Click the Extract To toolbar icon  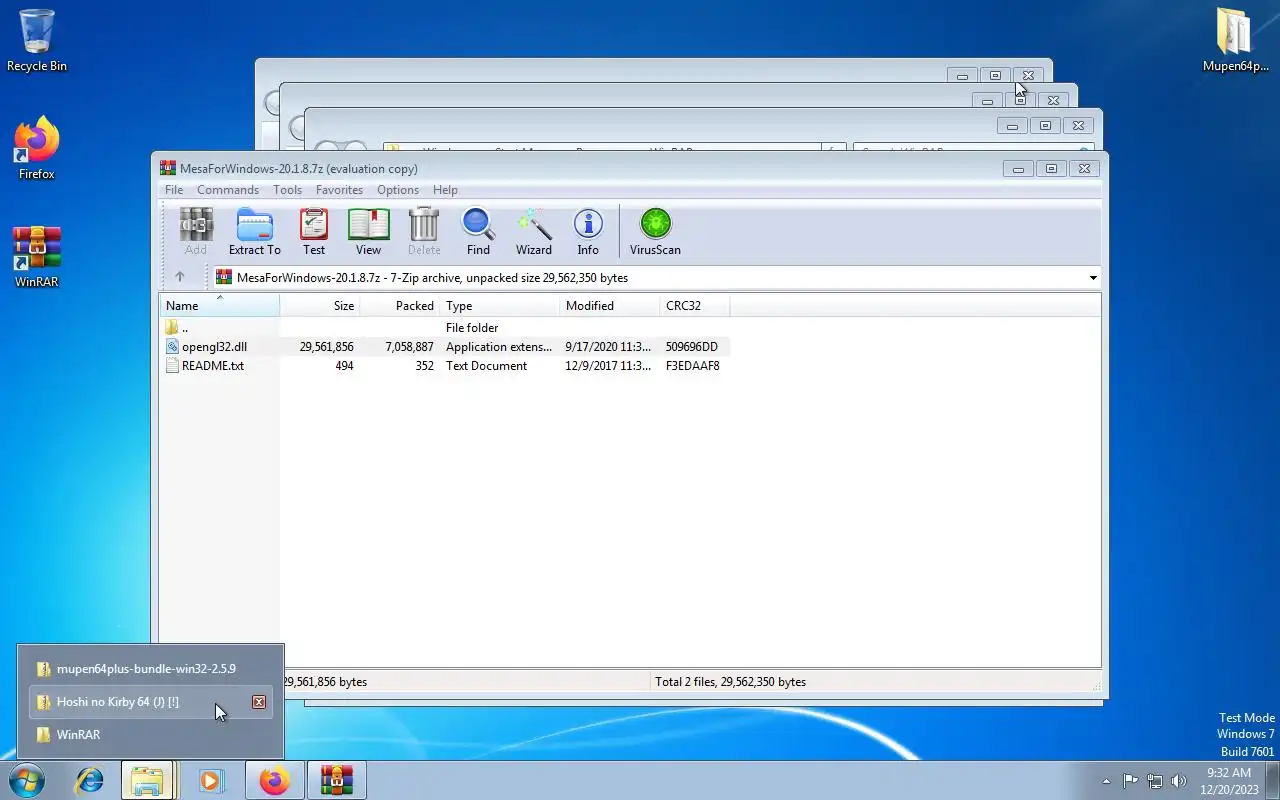[255, 232]
